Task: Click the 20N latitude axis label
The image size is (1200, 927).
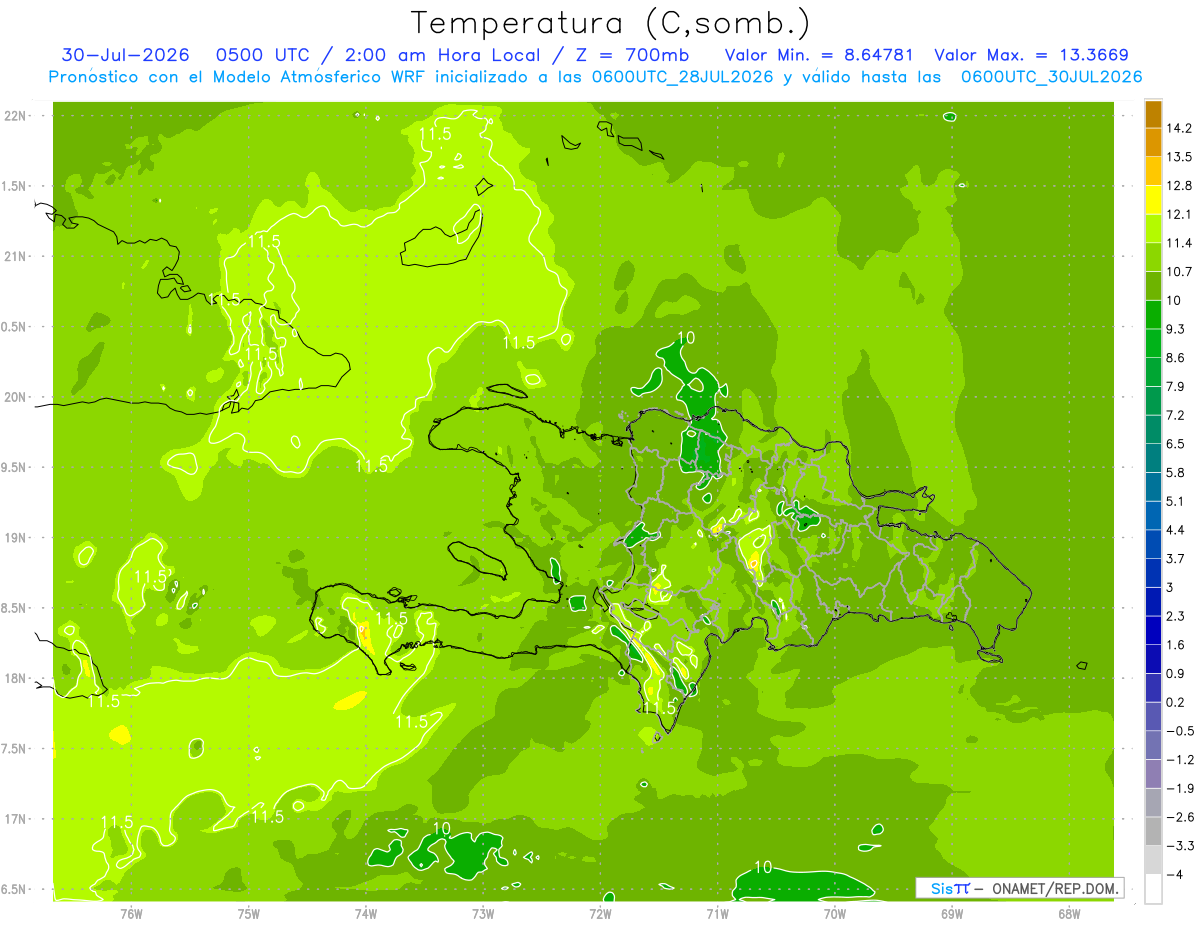Action: (x=15, y=397)
